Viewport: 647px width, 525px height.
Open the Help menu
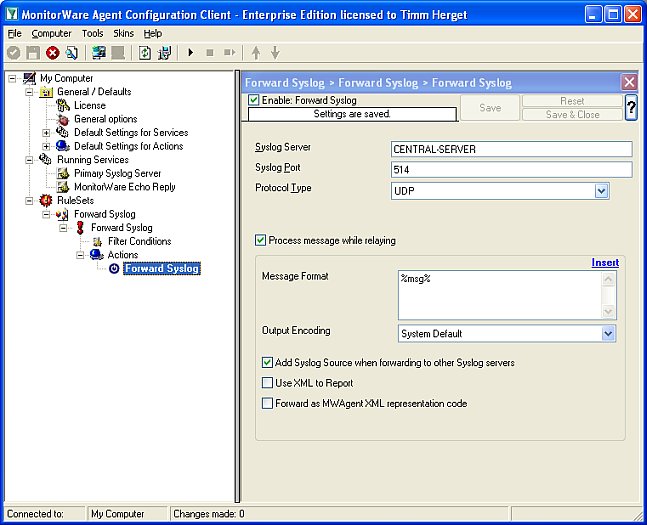pos(153,33)
